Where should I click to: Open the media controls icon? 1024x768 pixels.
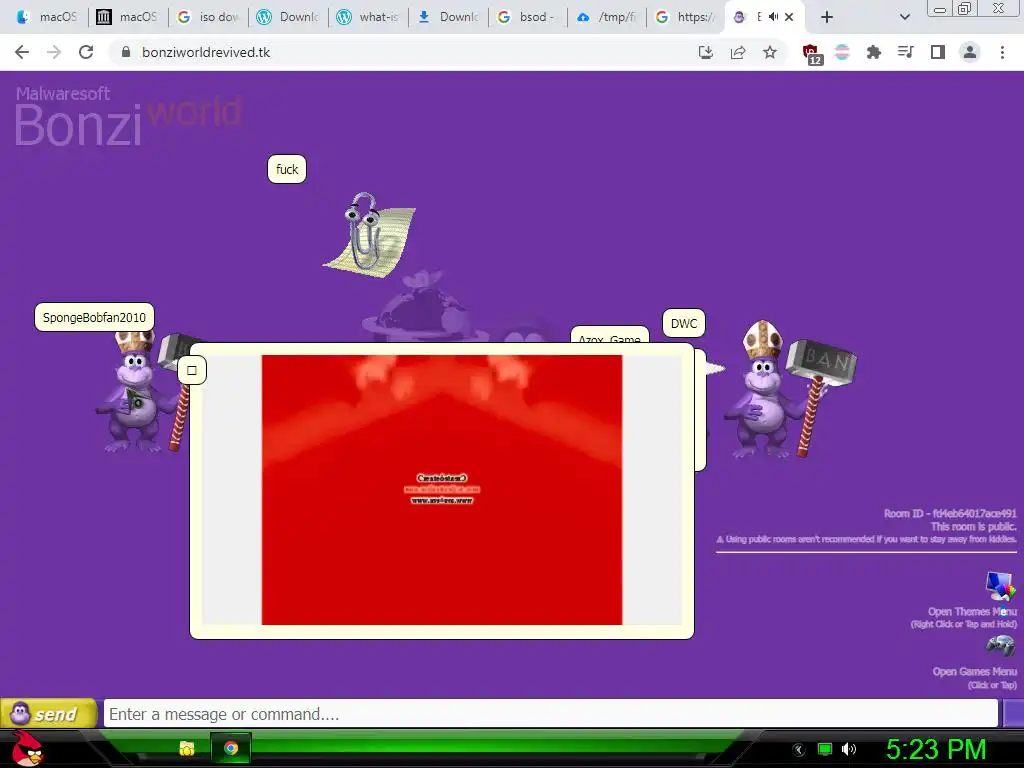[x=906, y=52]
